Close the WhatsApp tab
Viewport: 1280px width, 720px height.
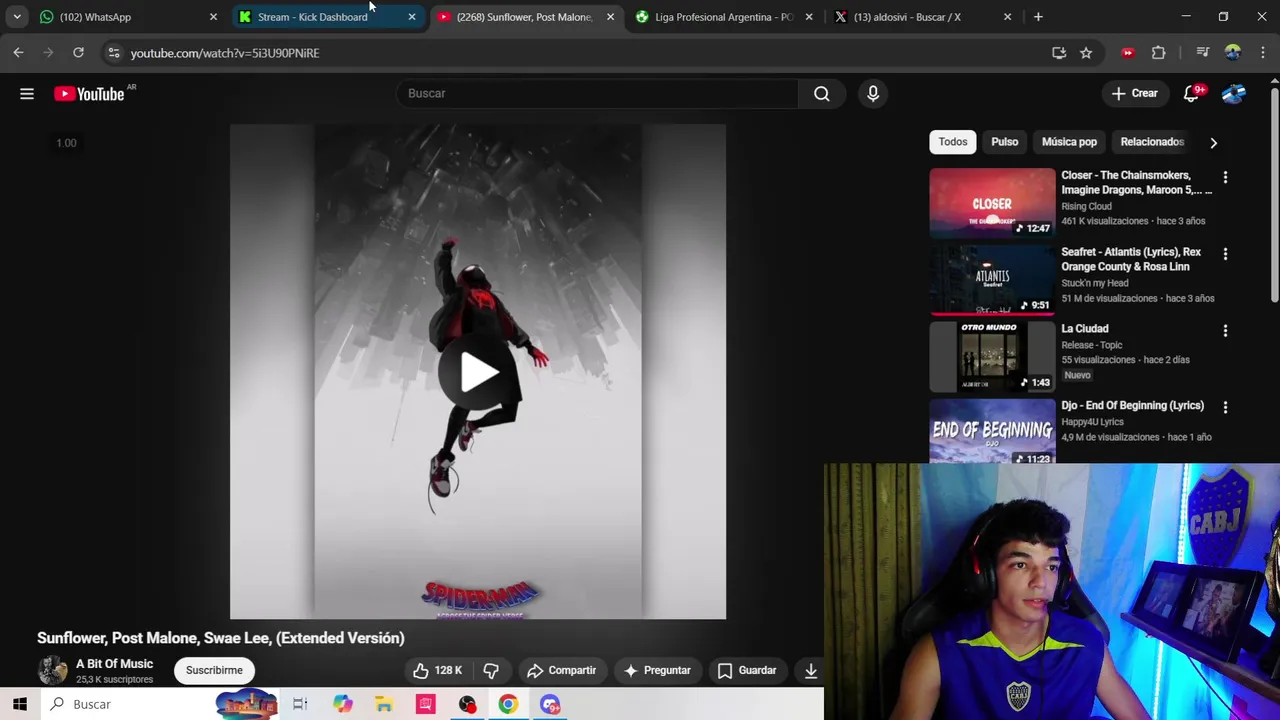tap(213, 17)
